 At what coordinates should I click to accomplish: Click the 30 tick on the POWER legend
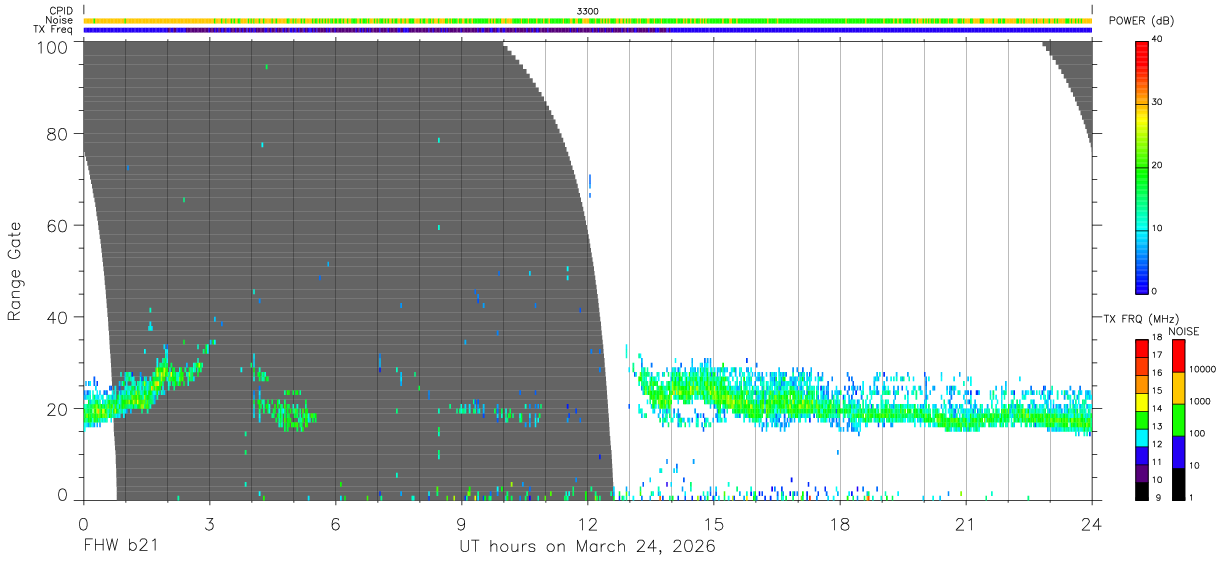(x=1157, y=102)
